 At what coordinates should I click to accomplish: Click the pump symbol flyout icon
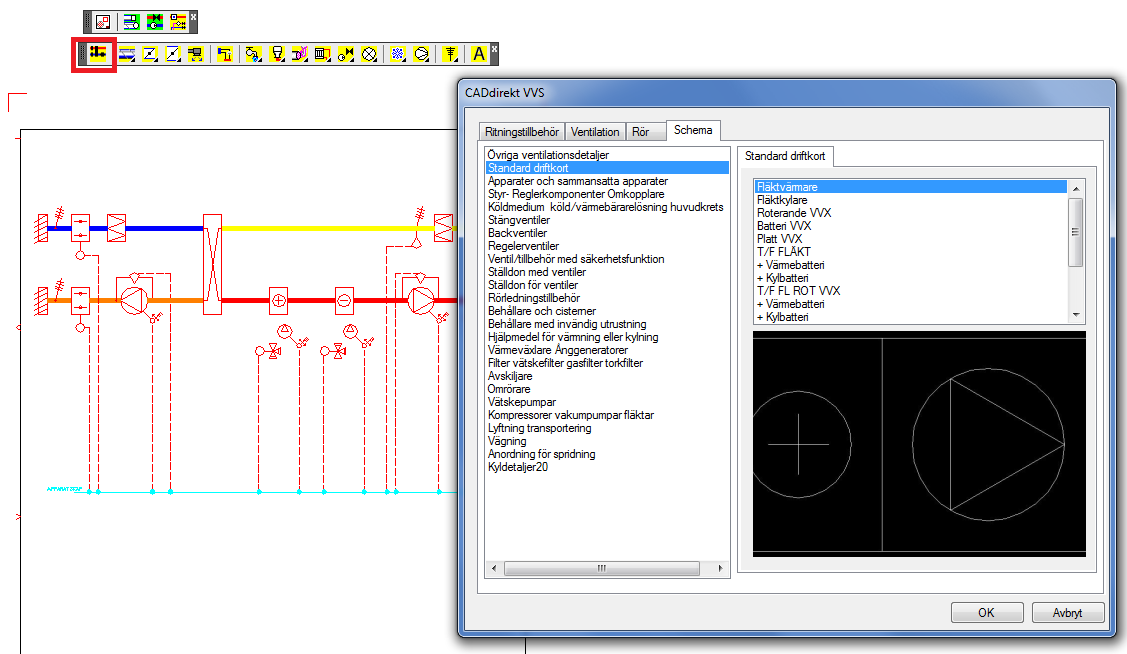(421, 54)
